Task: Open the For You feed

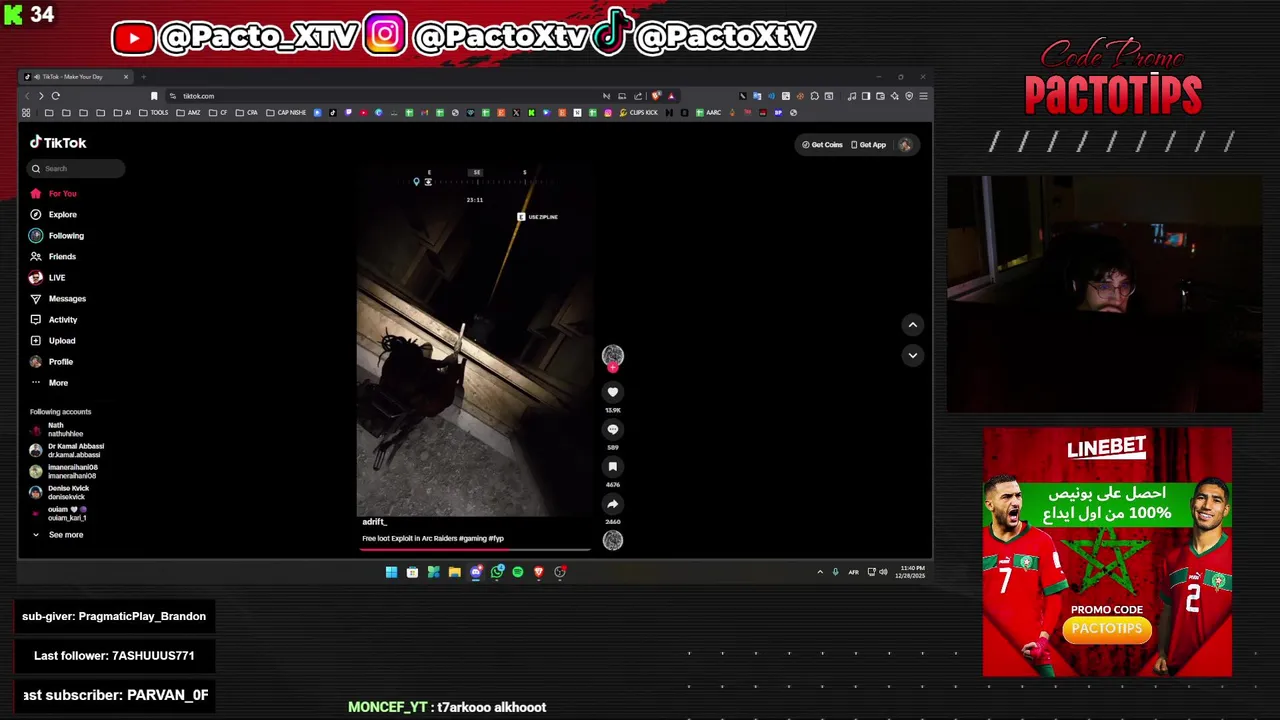Action: tap(54, 193)
